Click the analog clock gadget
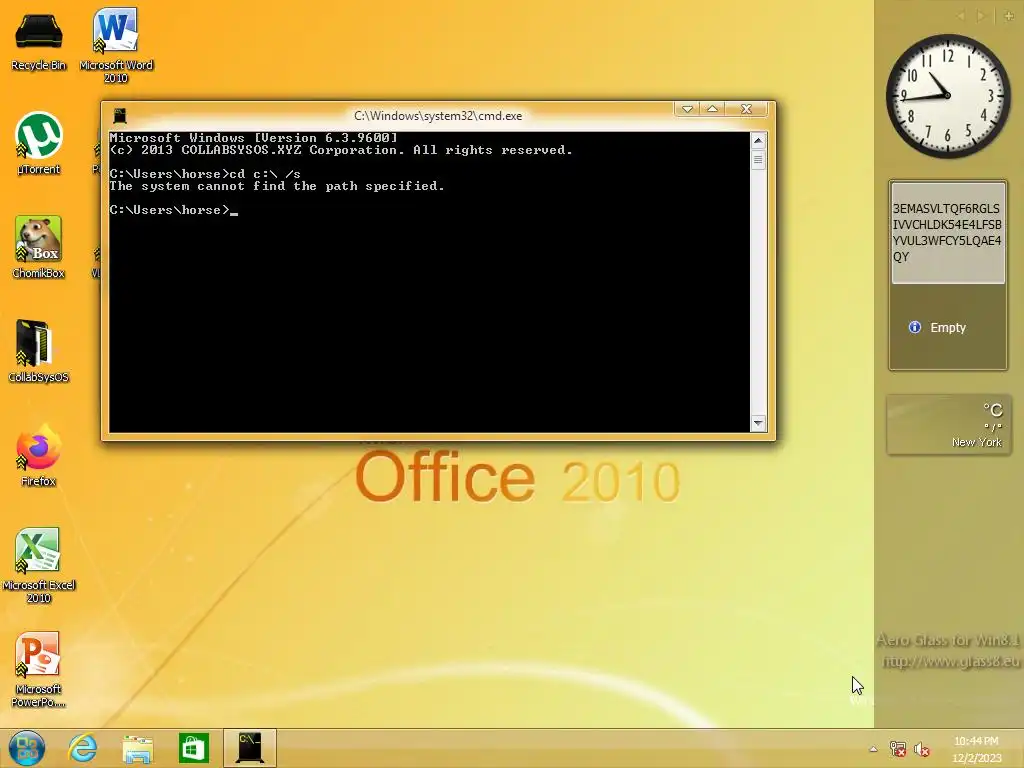This screenshot has width=1024, height=768. pyautogui.click(x=948, y=96)
